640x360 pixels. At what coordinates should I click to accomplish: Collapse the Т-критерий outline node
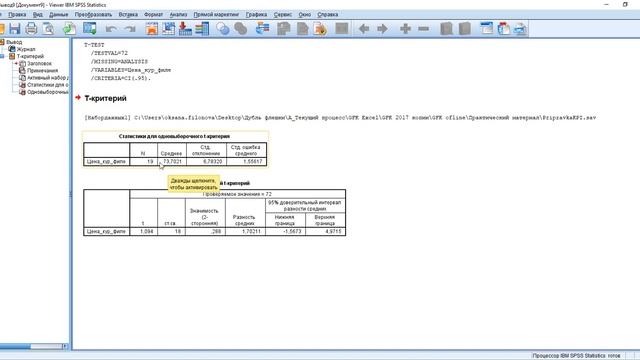(2, 56)
